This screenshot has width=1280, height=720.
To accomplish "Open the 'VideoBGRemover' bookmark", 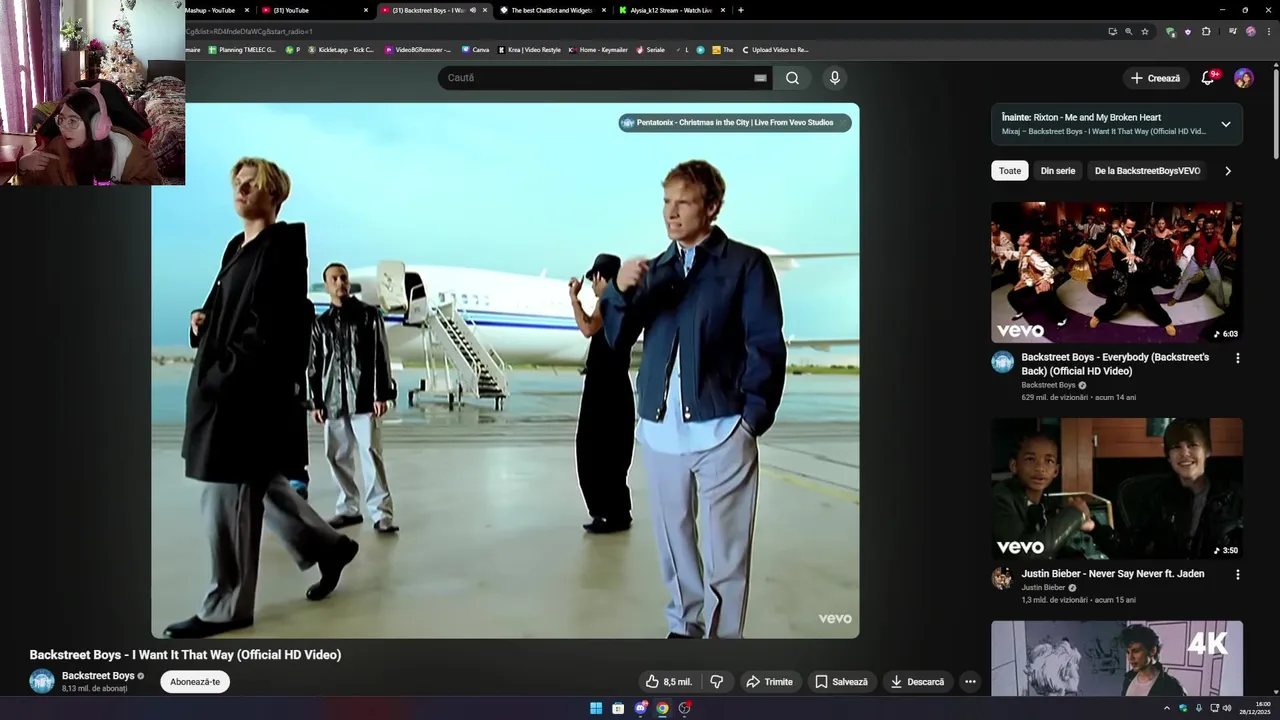I will (x=418, y=49).
